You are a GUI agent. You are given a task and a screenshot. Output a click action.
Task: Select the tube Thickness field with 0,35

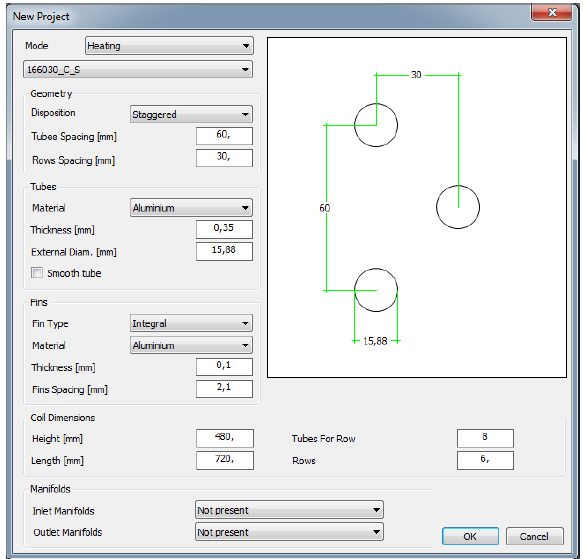pos(224,229)
